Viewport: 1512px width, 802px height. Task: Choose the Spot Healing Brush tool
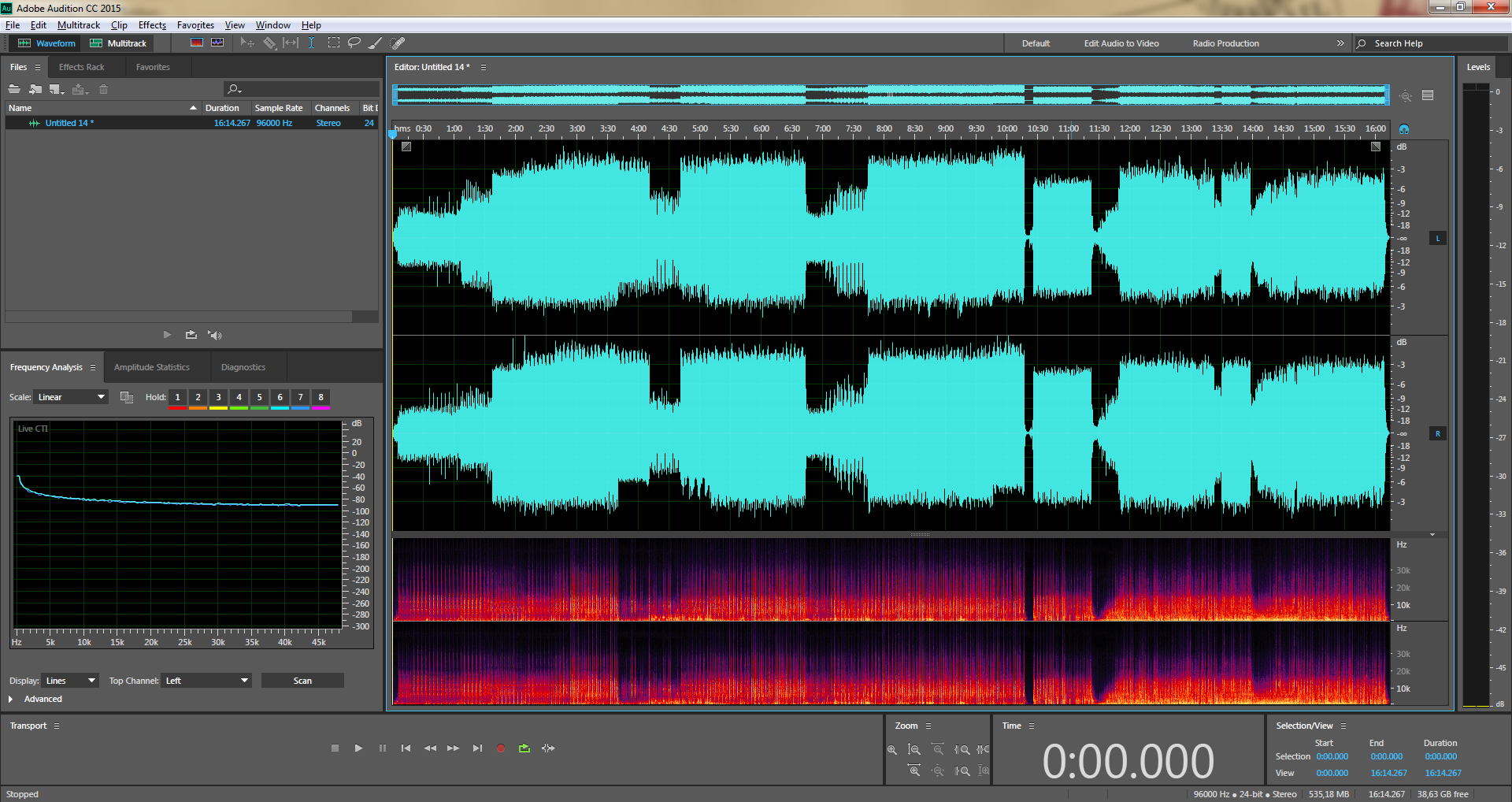(398, 43)
